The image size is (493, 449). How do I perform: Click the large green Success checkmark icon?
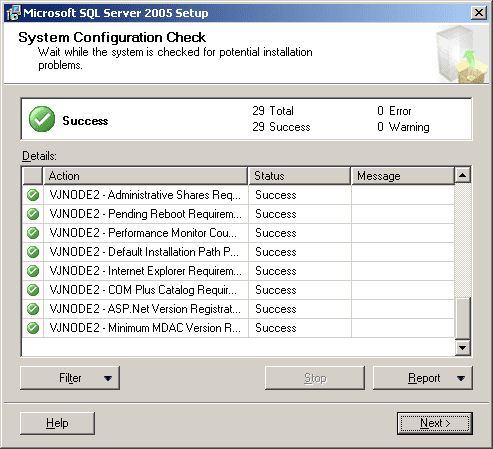click(42, 119)
